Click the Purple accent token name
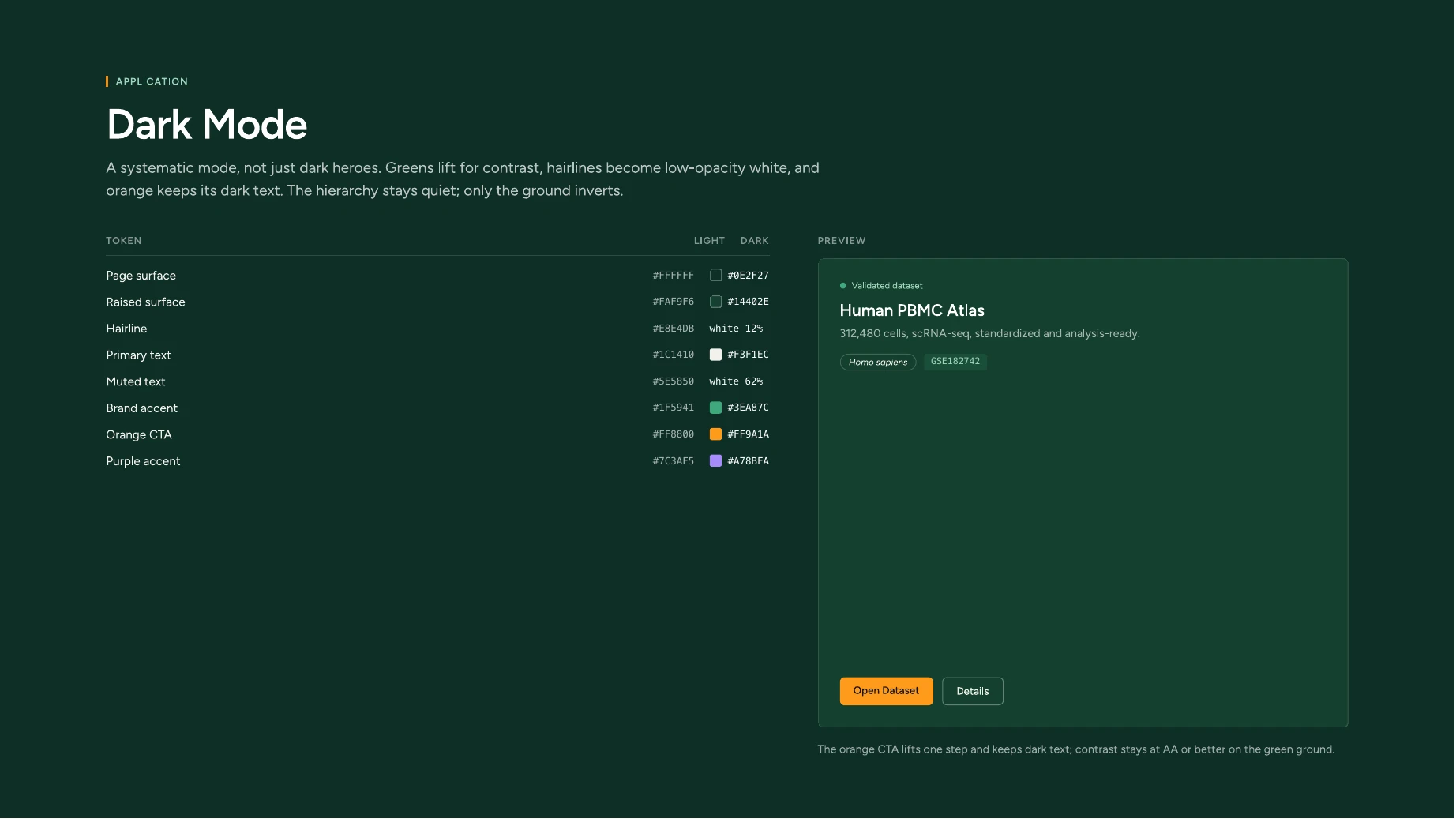1456x819 pixels. point(143,461)
